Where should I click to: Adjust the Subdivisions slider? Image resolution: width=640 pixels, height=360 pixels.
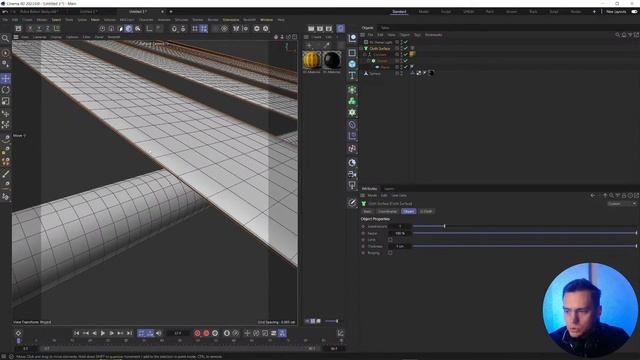[524, 227]
